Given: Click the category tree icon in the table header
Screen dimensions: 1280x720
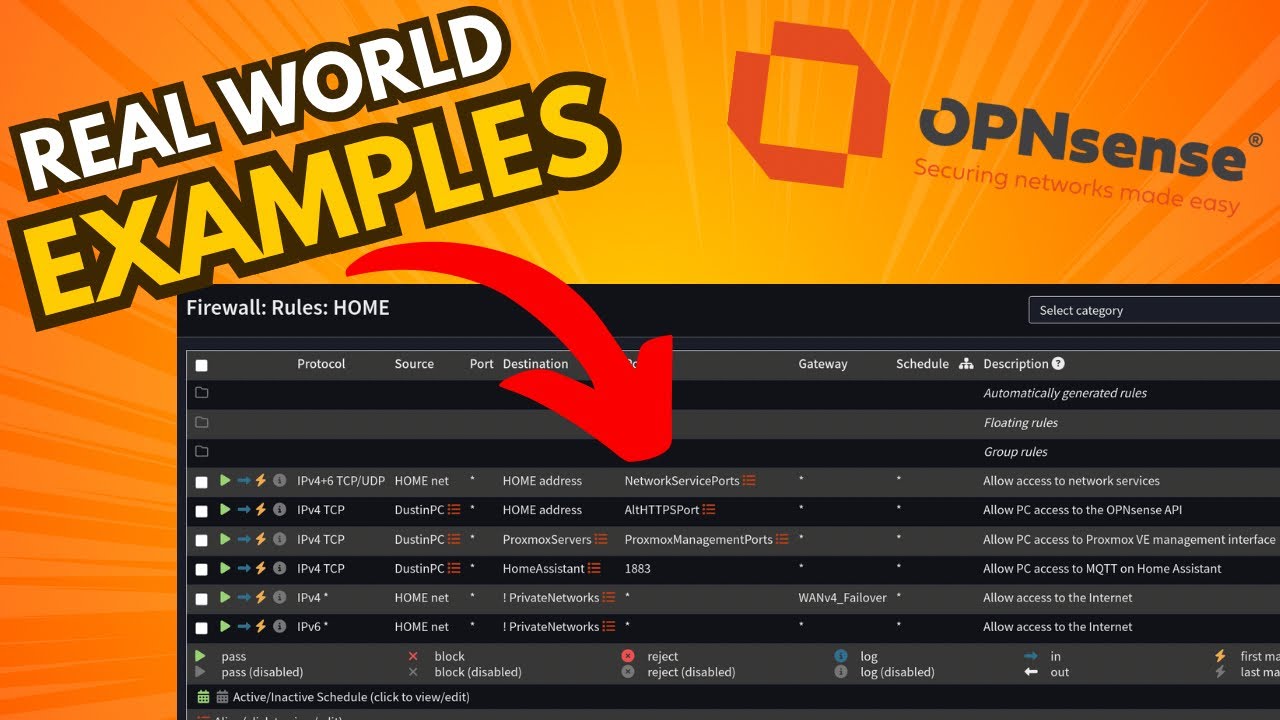Looking at the screenshot, I should (x=966, y=364).
